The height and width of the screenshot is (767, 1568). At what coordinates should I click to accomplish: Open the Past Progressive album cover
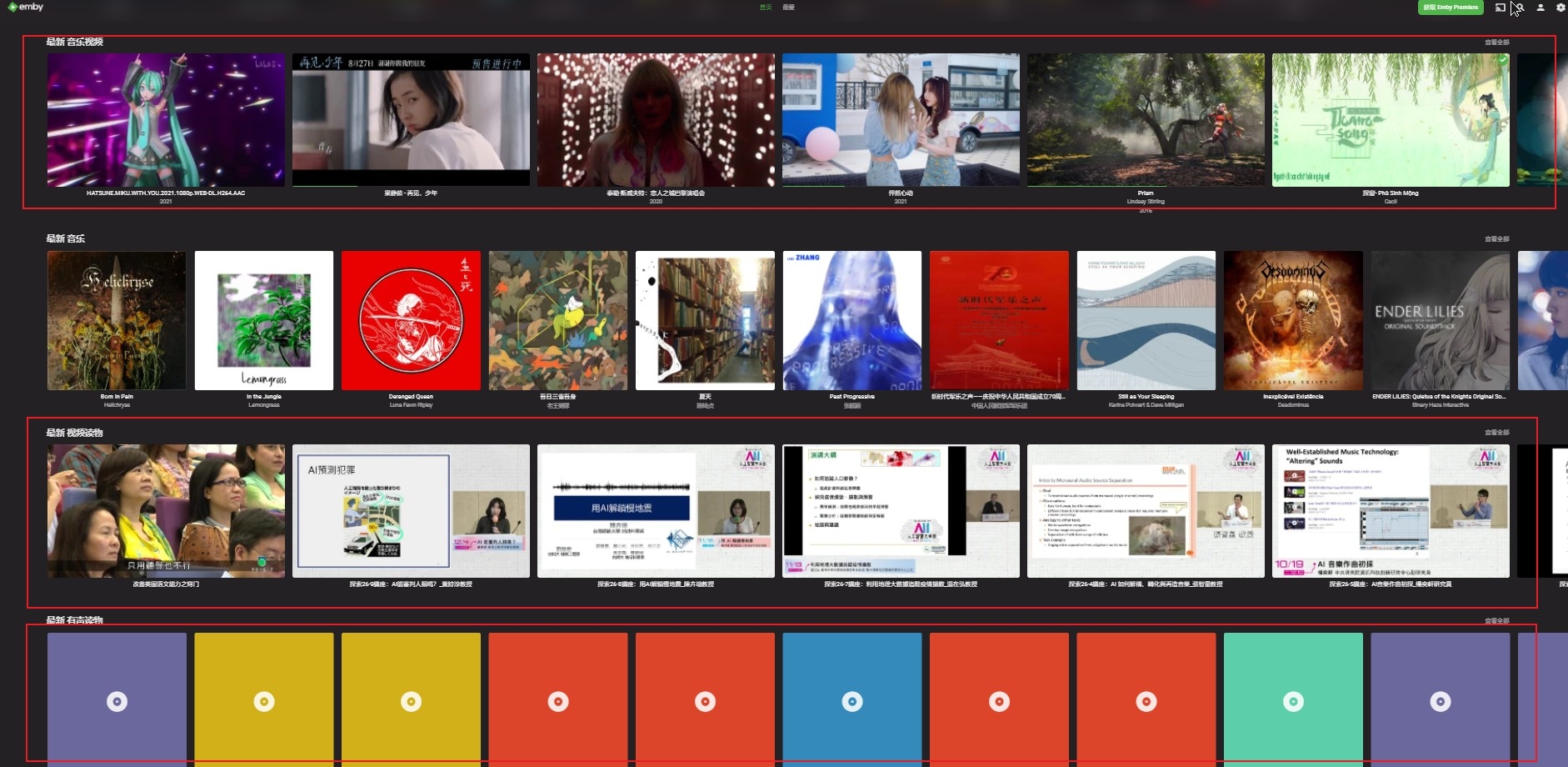852,320
